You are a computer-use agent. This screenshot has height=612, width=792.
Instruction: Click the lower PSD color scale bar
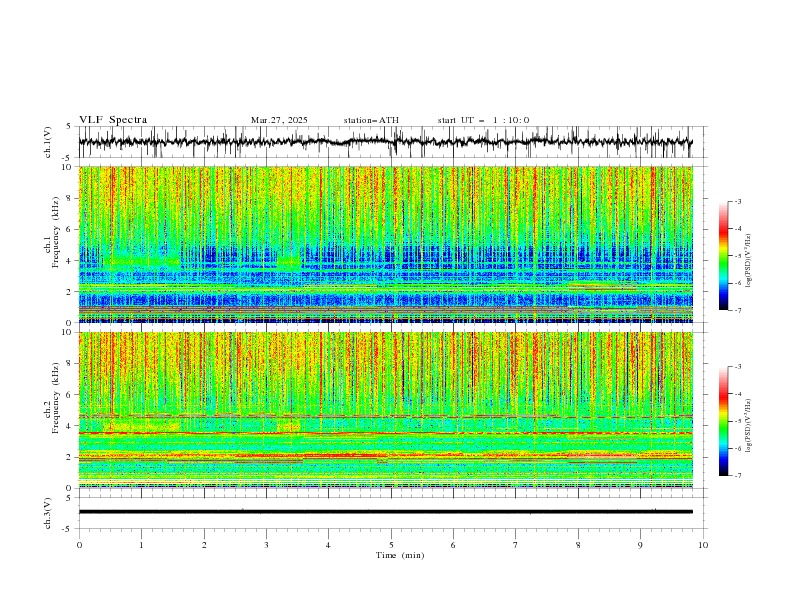point(723,421)
